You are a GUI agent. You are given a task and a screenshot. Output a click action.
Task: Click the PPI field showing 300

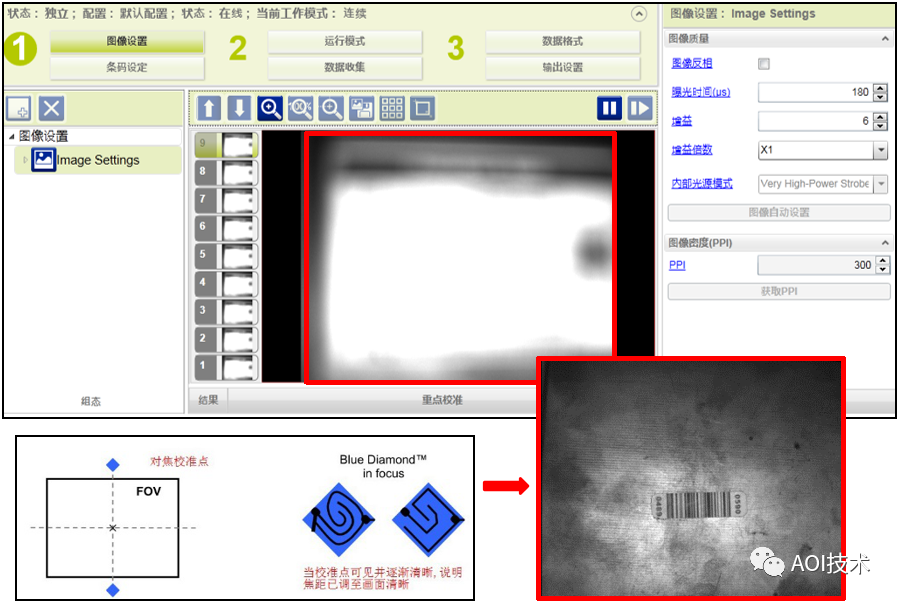816,265
